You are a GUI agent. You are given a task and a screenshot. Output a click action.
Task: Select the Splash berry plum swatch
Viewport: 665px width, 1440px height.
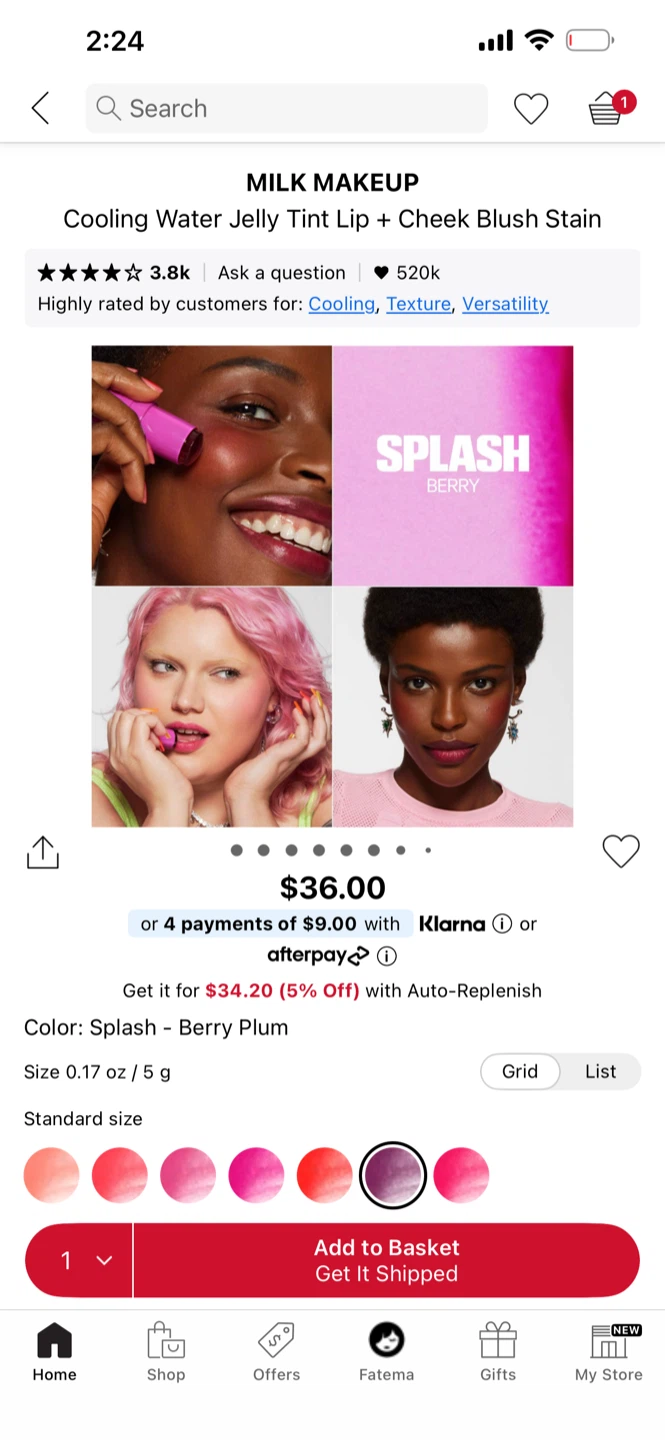coord(393,1175)
